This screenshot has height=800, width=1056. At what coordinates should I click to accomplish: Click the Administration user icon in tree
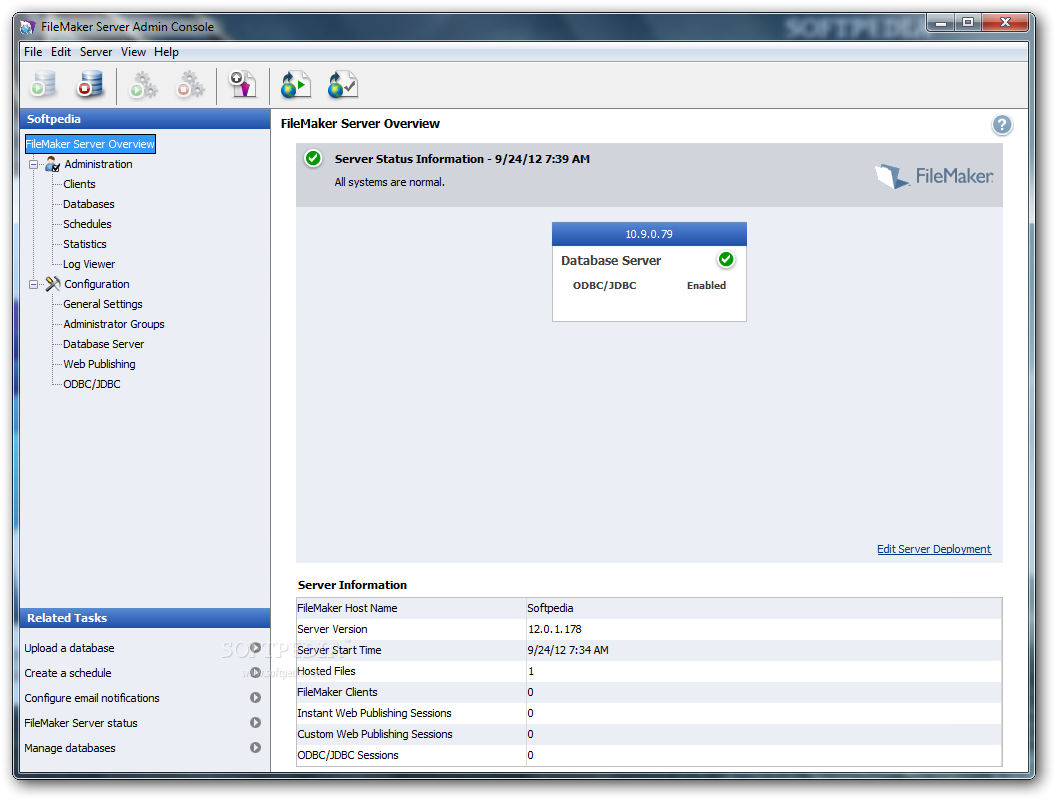(x=53, y=164)
